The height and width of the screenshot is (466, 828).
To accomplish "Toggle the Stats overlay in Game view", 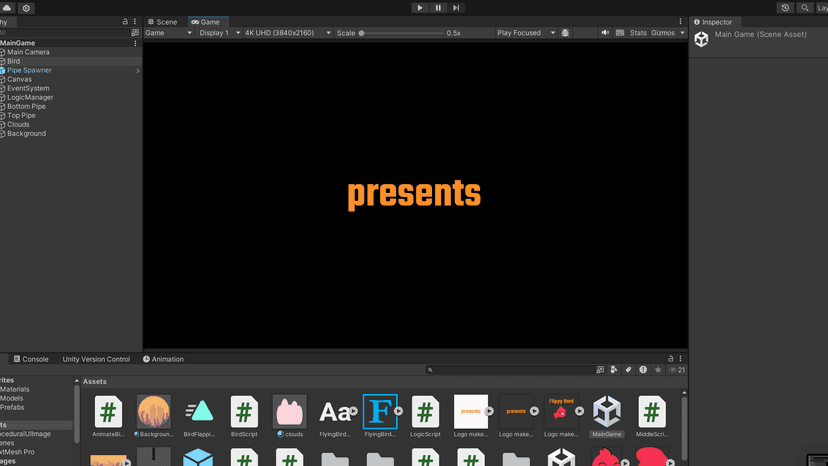I will coord(638,33).
